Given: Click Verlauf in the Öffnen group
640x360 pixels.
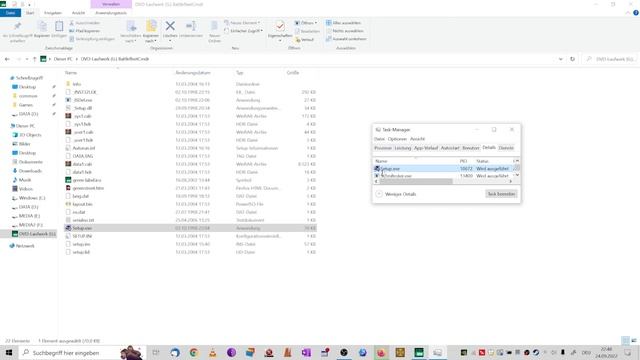Looking at the screenshot, I should [x=305, y=40].
